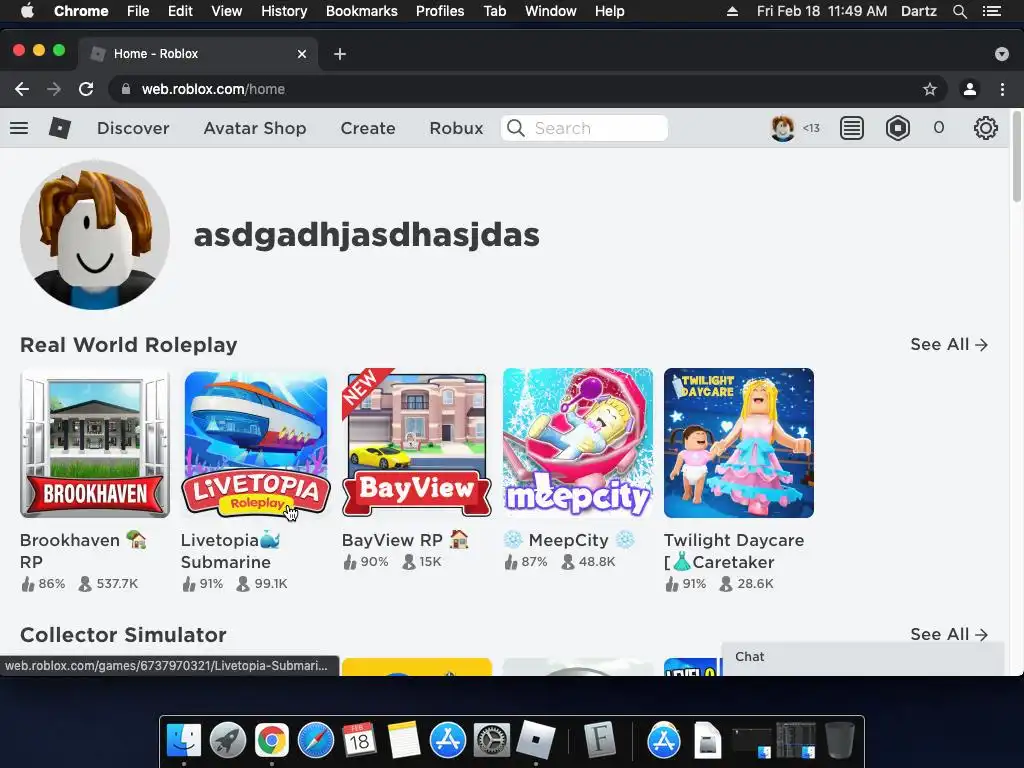The image size is (1024, 768).
Task: Click the Search input field
Action: (584, 128)
